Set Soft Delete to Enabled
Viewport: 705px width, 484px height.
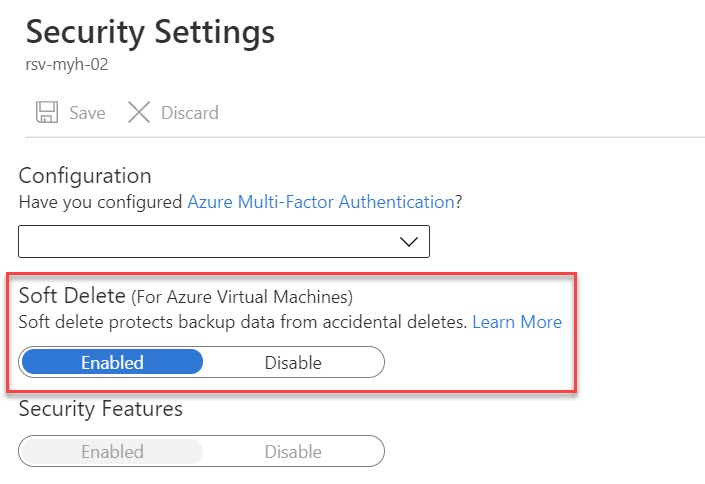click(x=112, y=362)
